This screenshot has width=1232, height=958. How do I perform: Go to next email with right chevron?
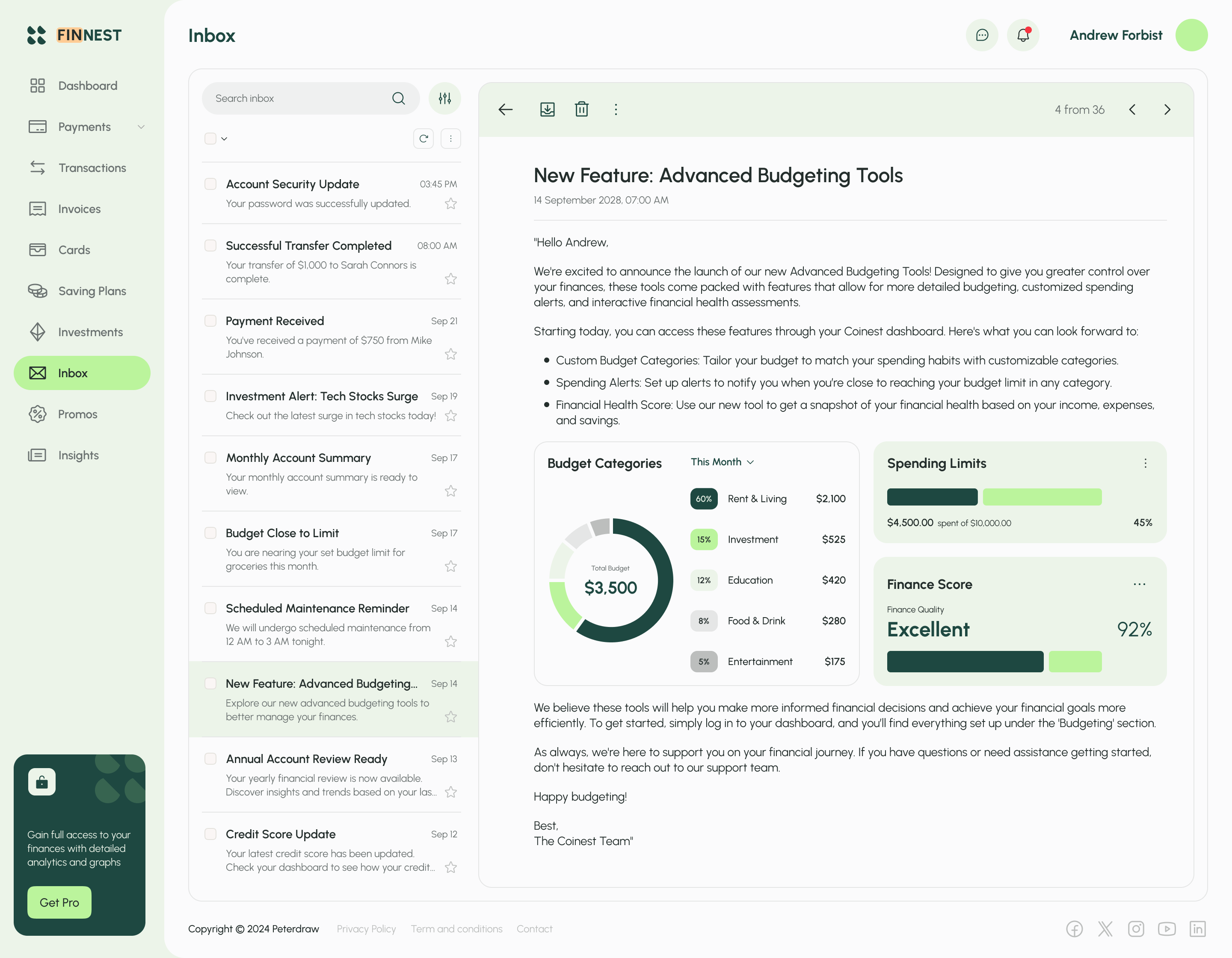tap(1167, 109)
